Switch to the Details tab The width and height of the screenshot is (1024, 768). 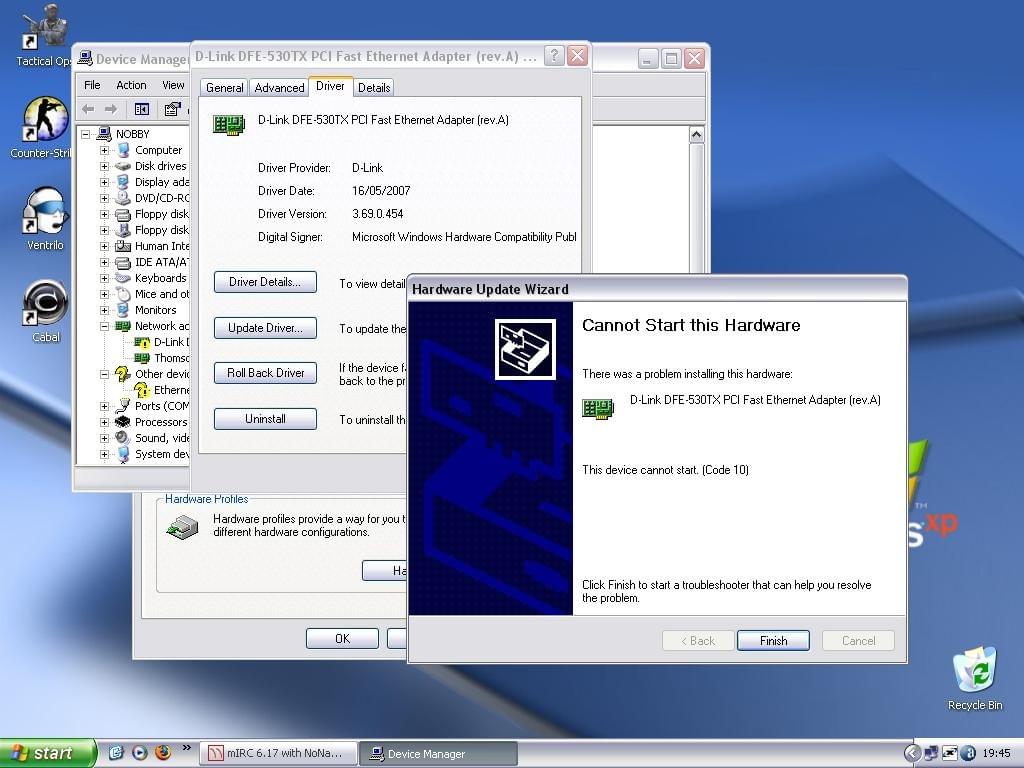click(x=373, y=88)
